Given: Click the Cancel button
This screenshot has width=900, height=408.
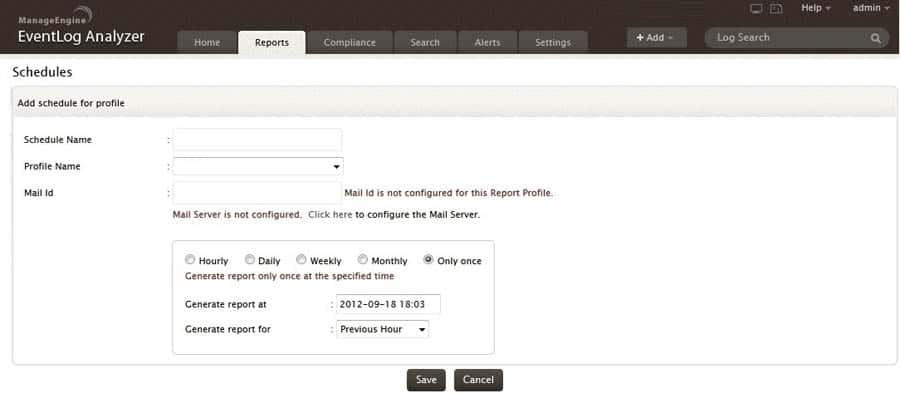Looking at the screenshot, I should pos(478,380).
